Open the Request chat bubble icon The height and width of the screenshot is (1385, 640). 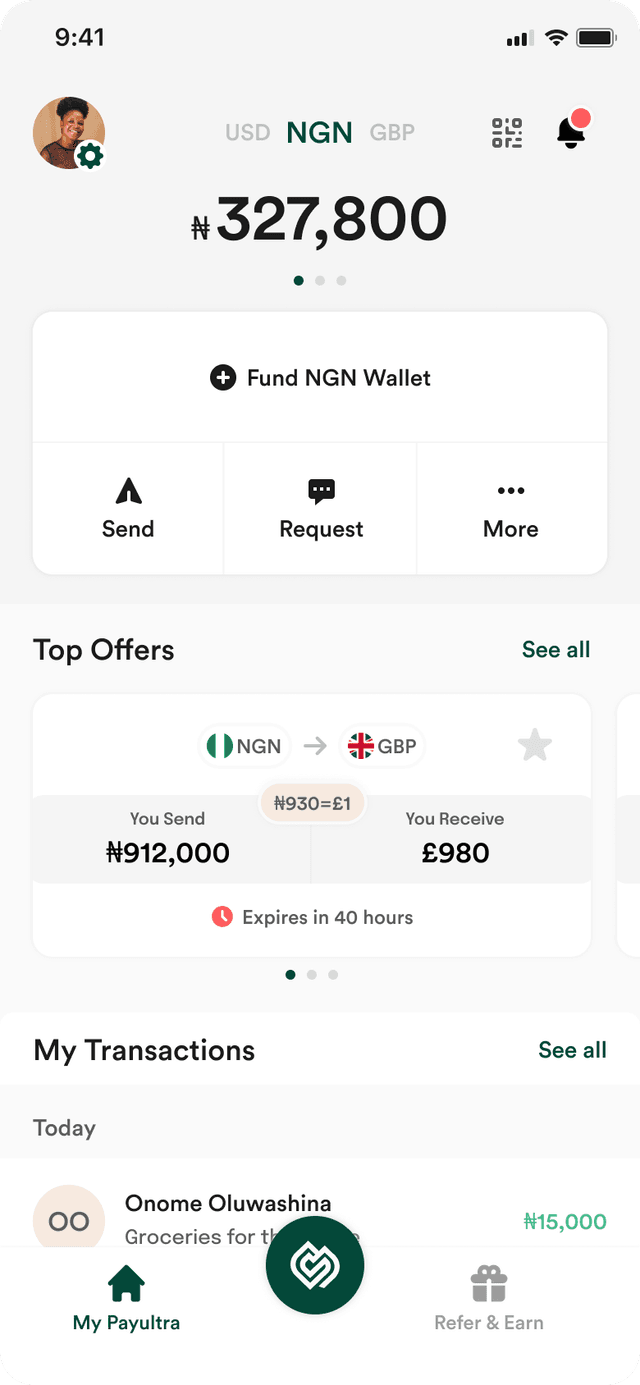321,491
